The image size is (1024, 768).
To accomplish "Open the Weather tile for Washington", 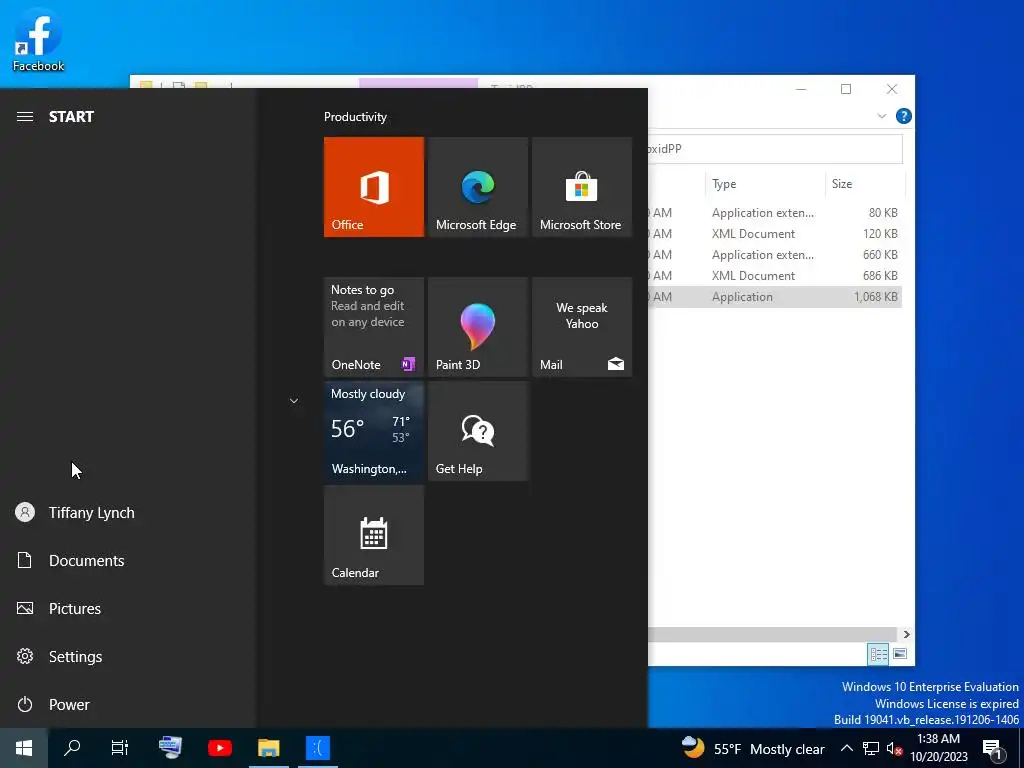I will point(374,431).
